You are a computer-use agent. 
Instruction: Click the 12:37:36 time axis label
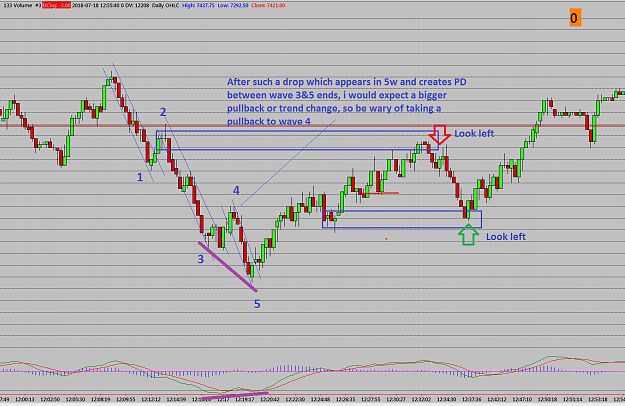tap(472, 399)
